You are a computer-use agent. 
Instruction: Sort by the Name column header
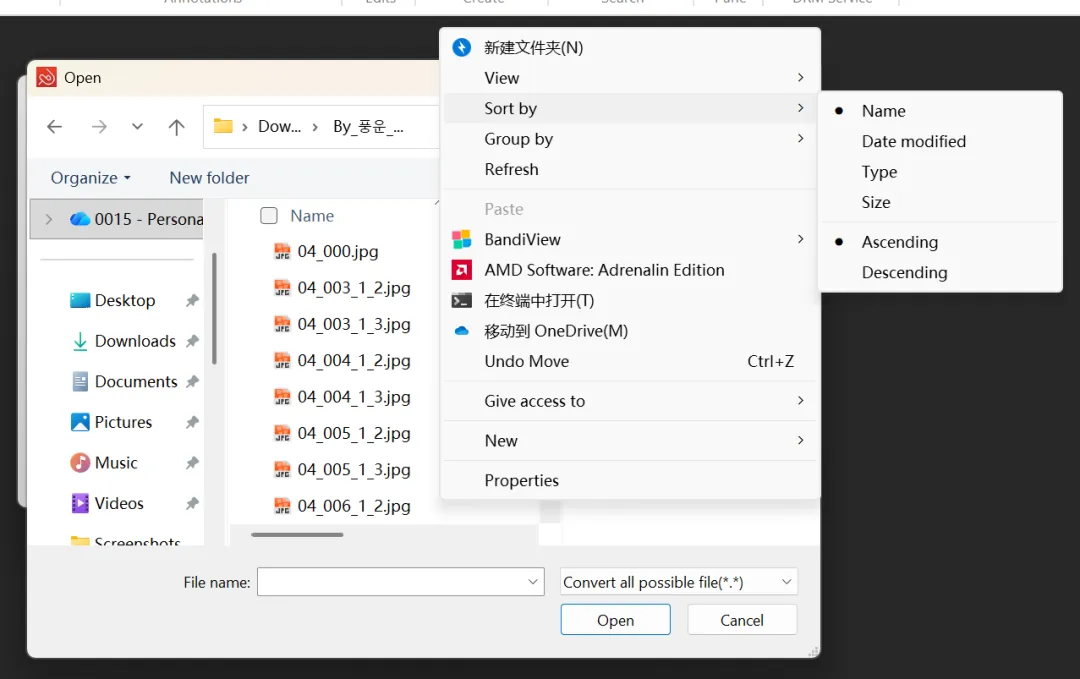312,216
